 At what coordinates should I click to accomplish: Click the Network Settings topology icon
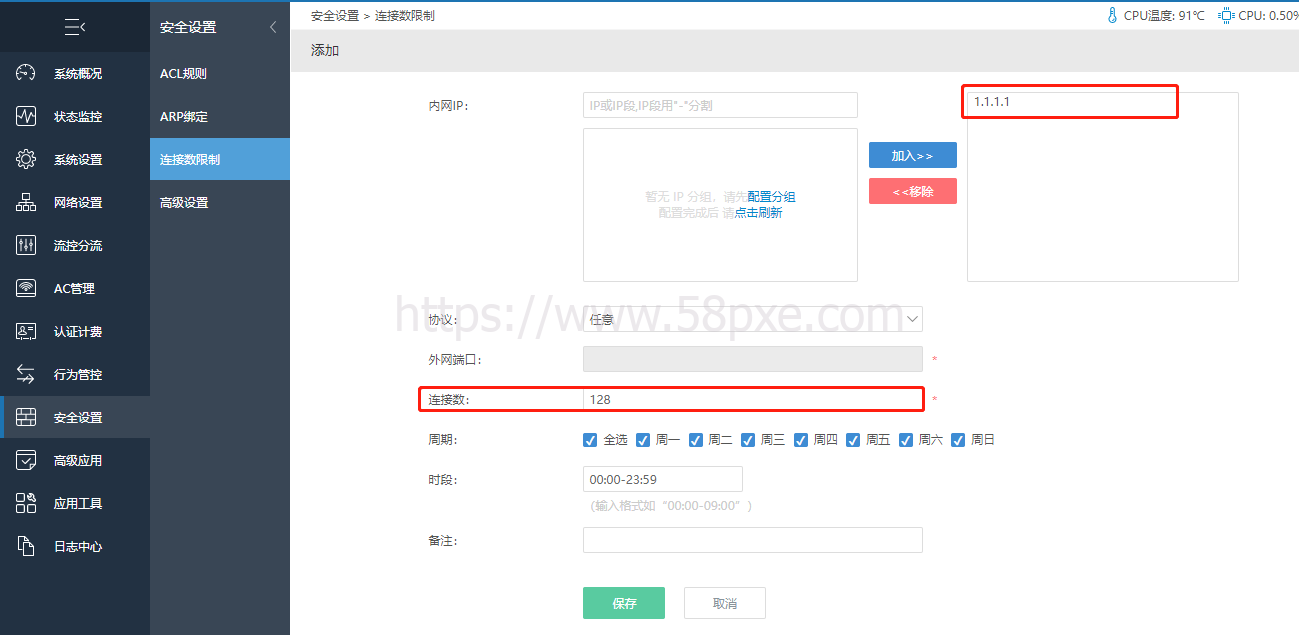click(x=26, y=202)
